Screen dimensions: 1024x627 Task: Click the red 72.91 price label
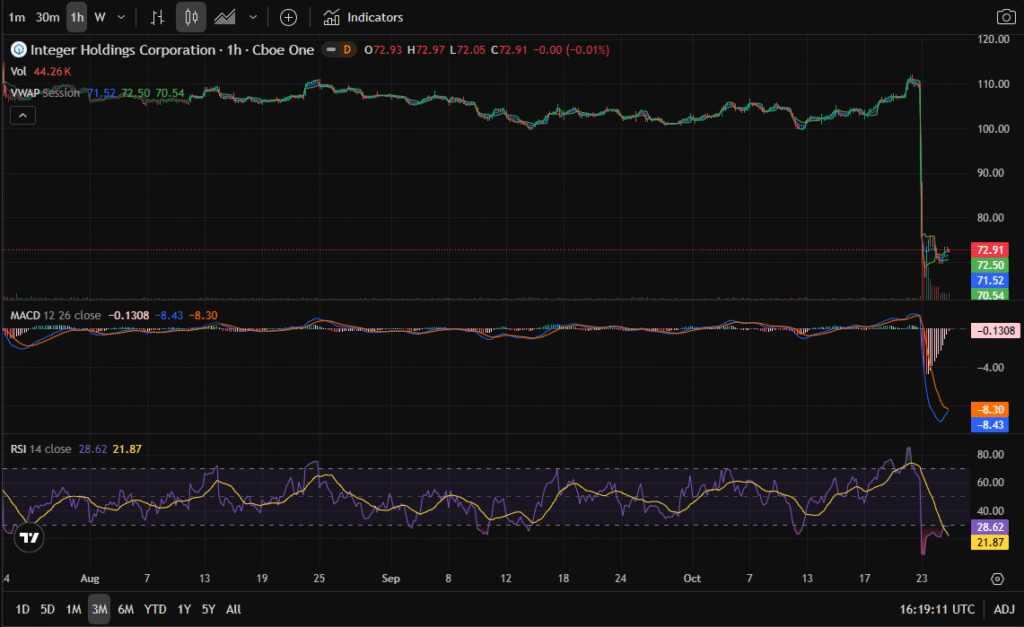(x=990, y=249)
